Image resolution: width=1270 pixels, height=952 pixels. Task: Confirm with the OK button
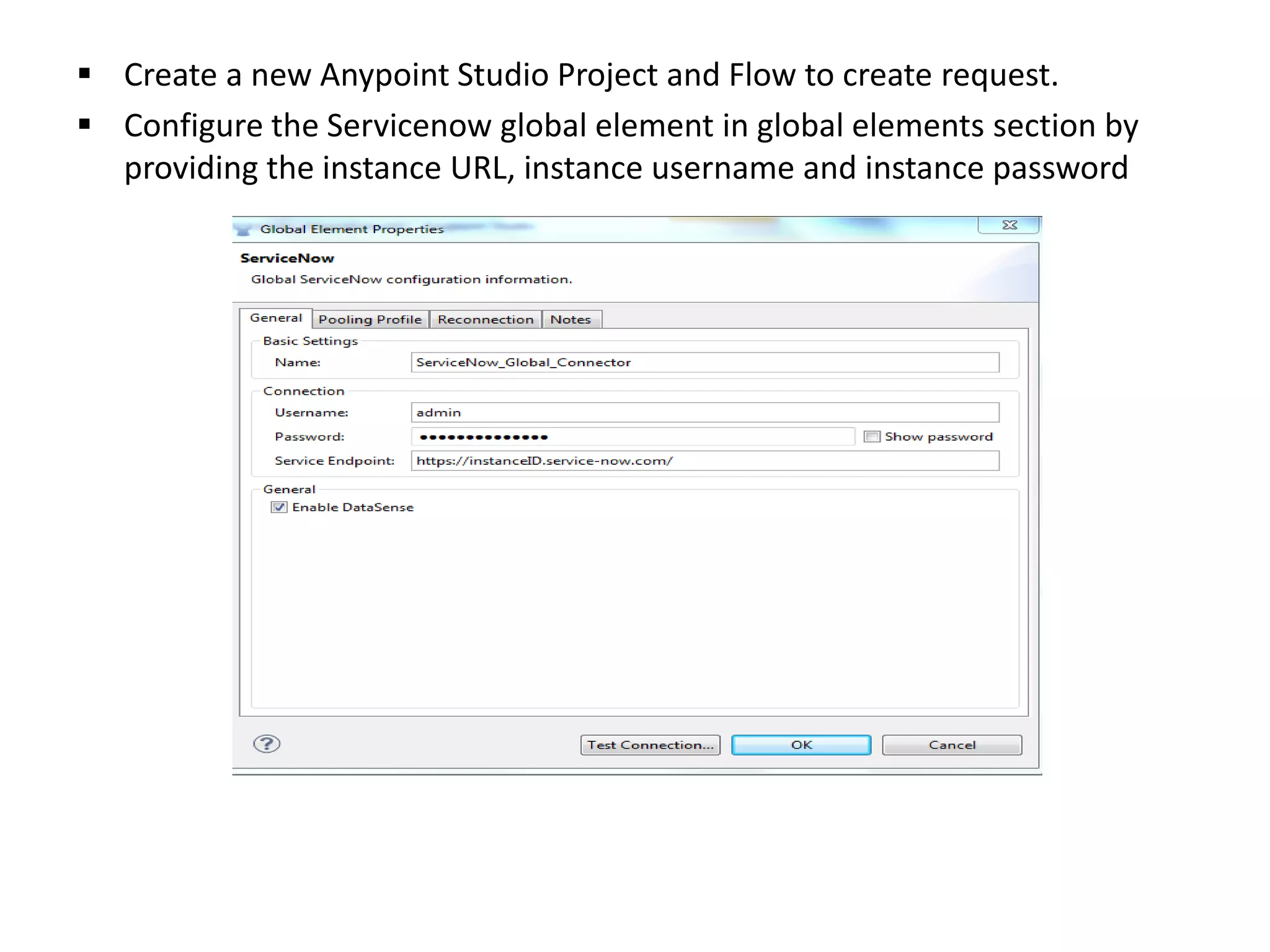click(x=801, y=745)
